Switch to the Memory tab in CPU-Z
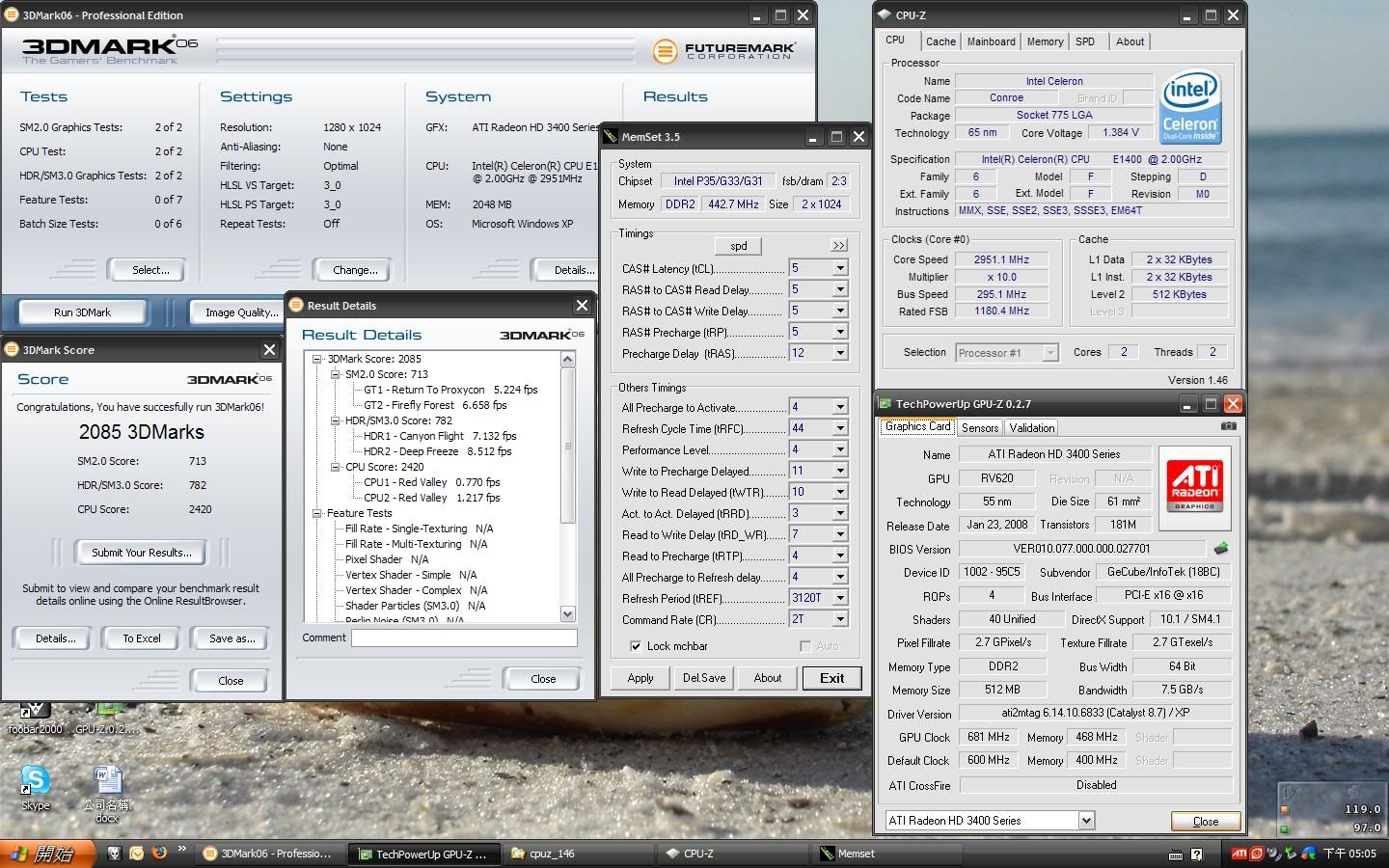1389x868 pixels. coord(1045,41)
